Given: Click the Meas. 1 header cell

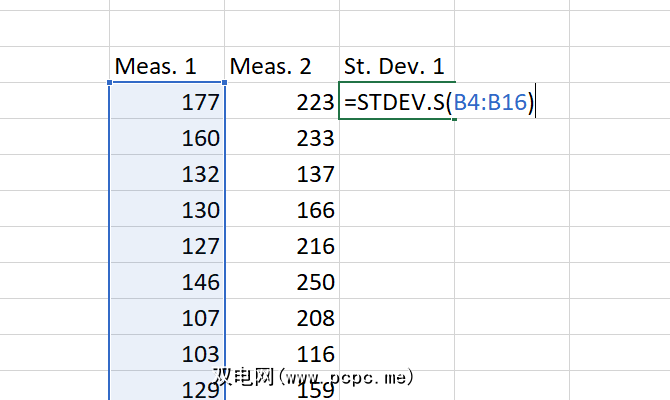Looking at the screenshot, I should pyautogui.click(x=167, y=67).
